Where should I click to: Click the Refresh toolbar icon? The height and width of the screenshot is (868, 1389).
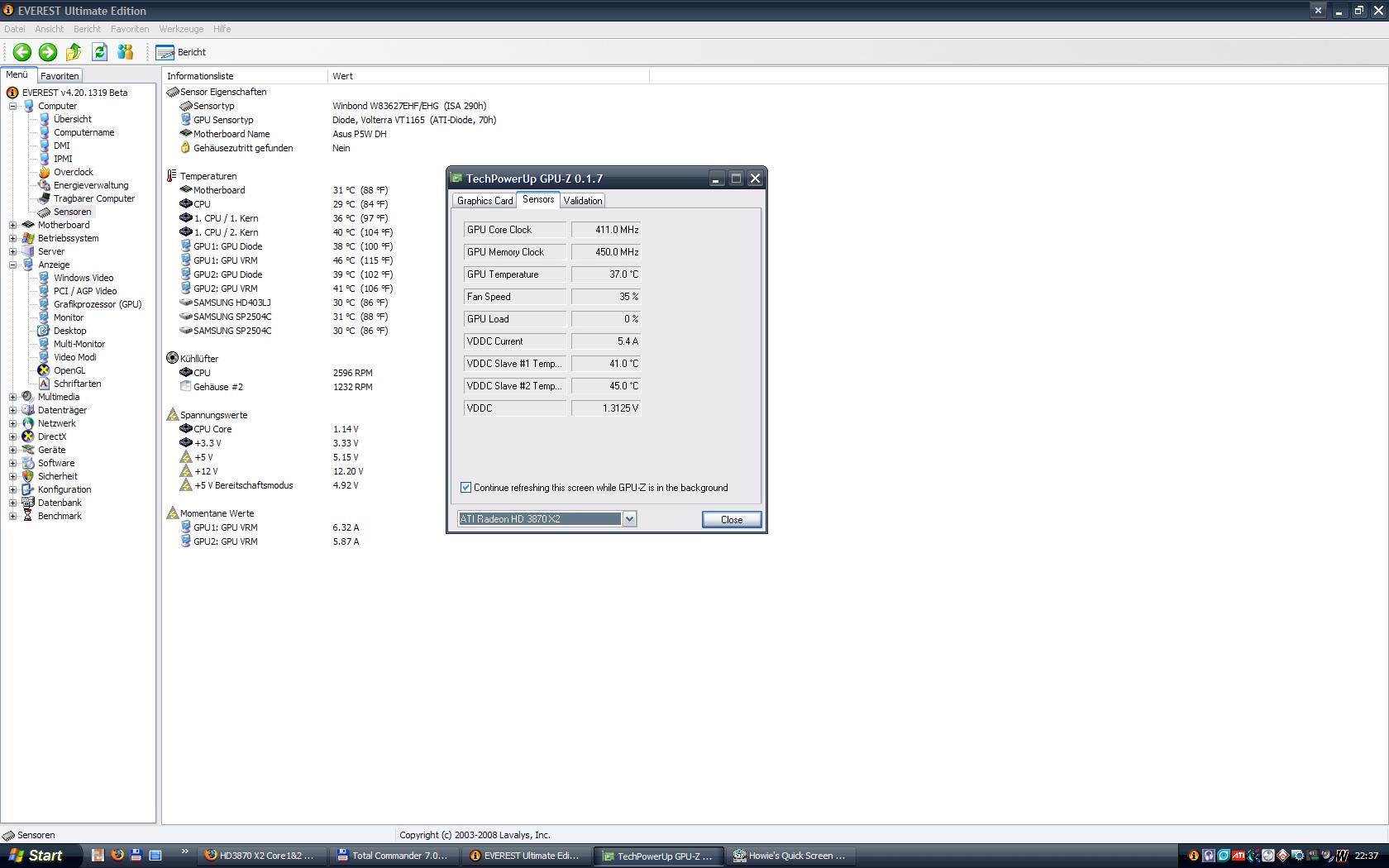point(99,52)
